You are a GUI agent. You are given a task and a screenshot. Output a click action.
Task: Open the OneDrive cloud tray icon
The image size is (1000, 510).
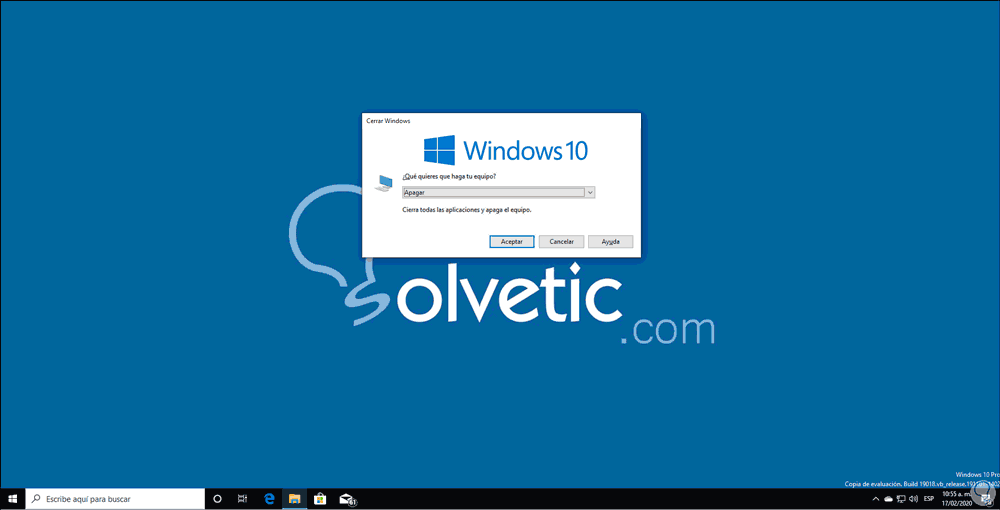[888, 499]
